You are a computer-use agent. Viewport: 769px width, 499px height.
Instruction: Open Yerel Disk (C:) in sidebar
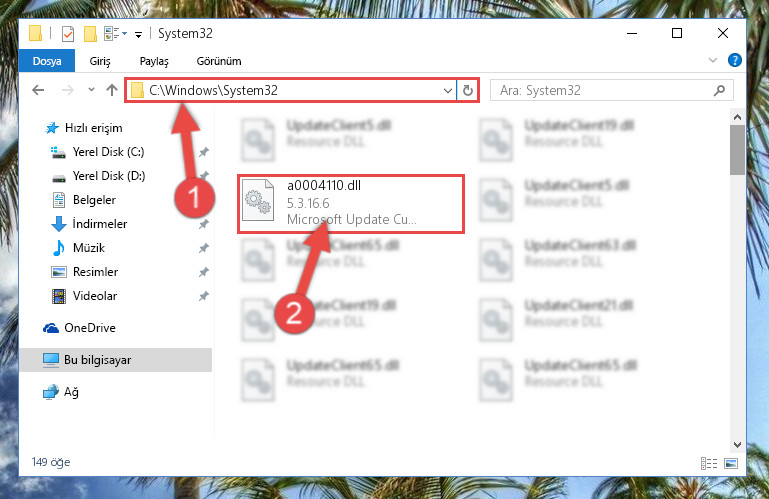pyautogui.click(x=108, y=152)
